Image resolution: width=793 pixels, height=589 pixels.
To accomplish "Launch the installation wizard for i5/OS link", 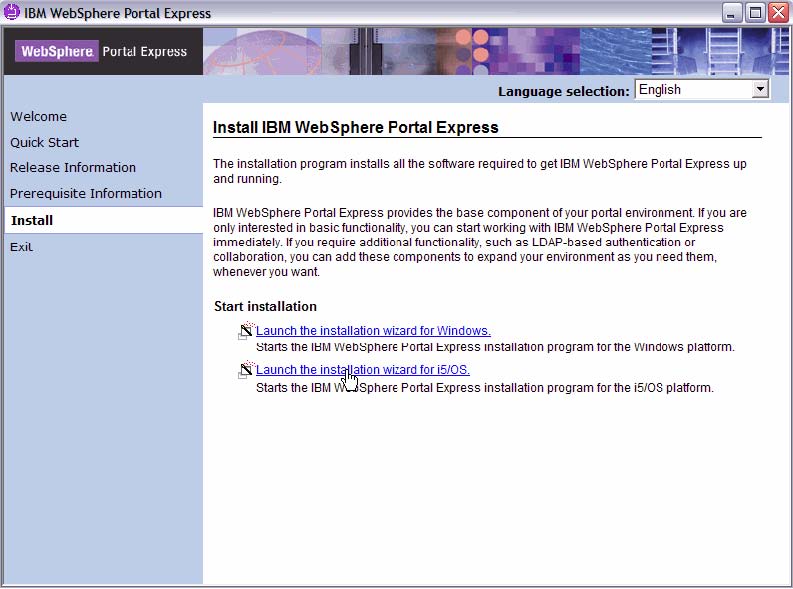I will pos(363,370).
